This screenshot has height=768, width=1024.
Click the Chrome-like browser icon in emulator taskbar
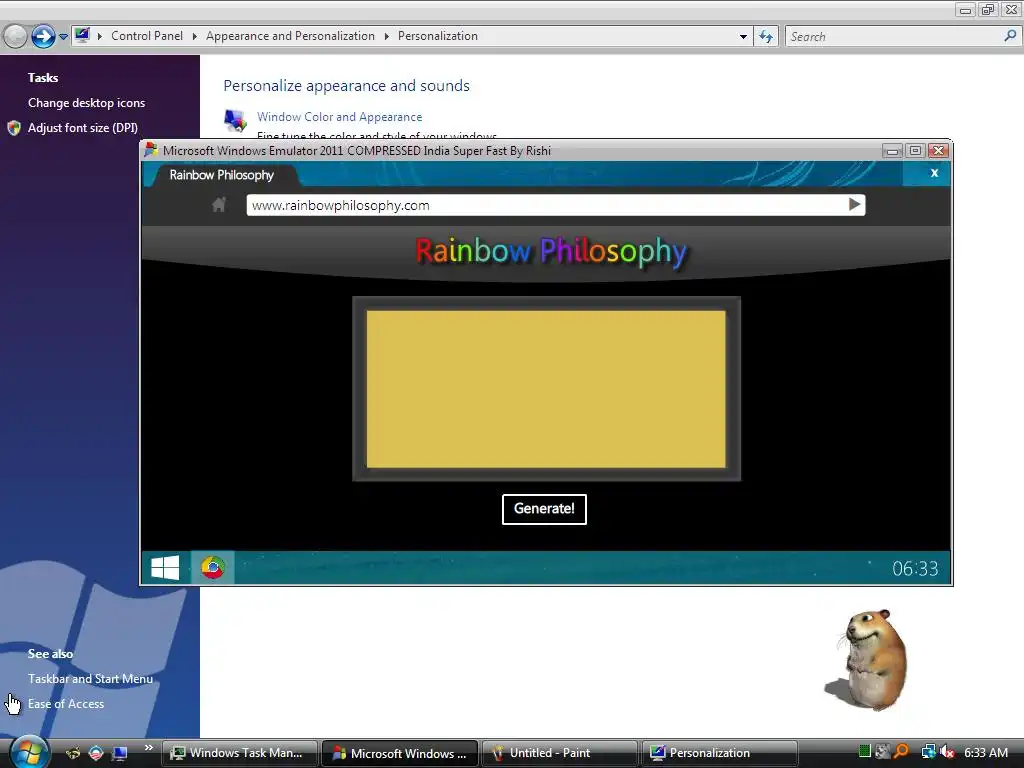point(212,568)
